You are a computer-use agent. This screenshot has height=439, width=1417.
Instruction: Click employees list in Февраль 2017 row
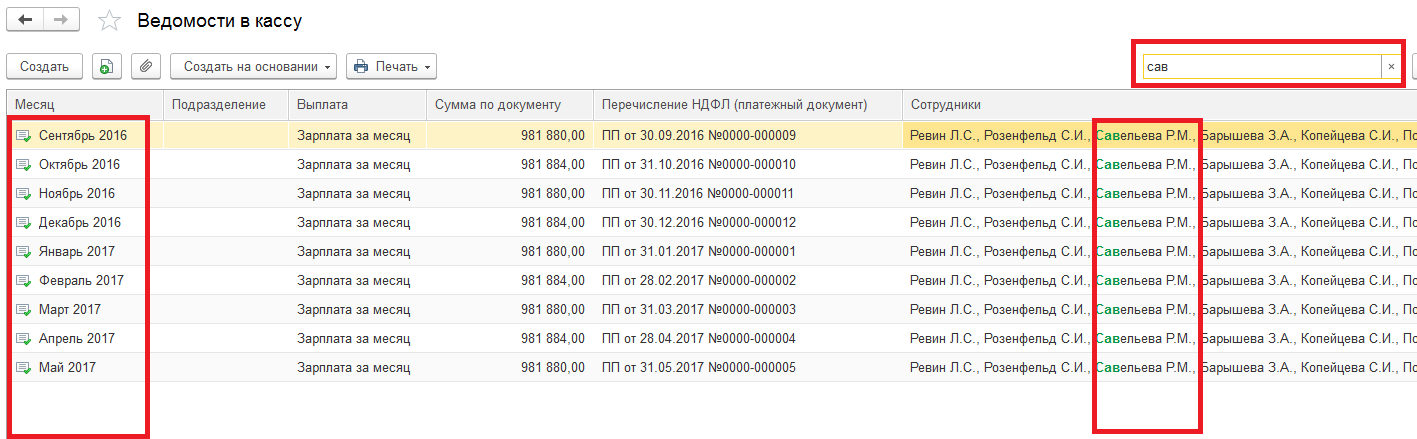tap(1162, 280)
